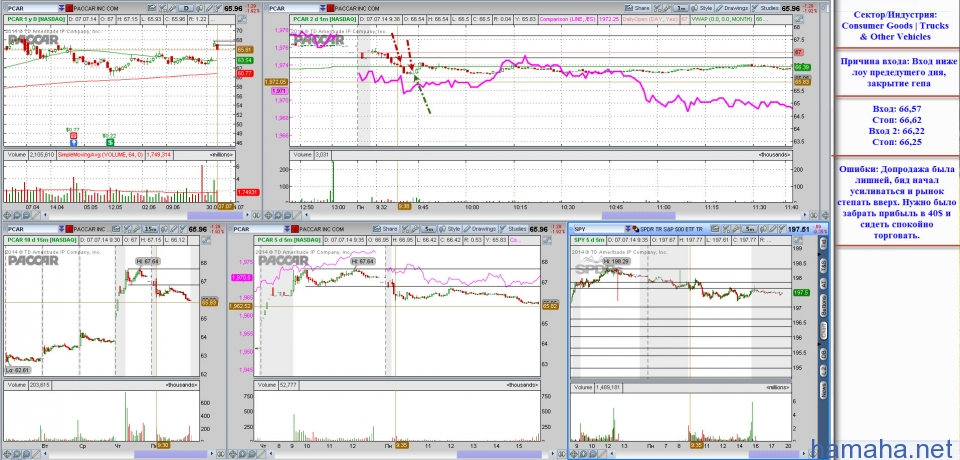The width and height of the screenshot is (960, 460).
Task: Open the DB tab in the right sidebar
Action: pos(823,355)
